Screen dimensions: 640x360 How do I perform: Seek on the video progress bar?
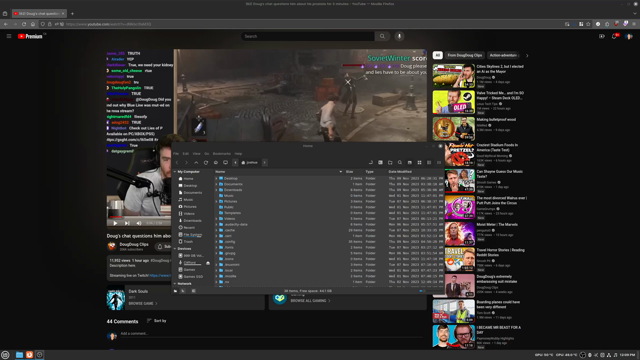pos(140,217)
